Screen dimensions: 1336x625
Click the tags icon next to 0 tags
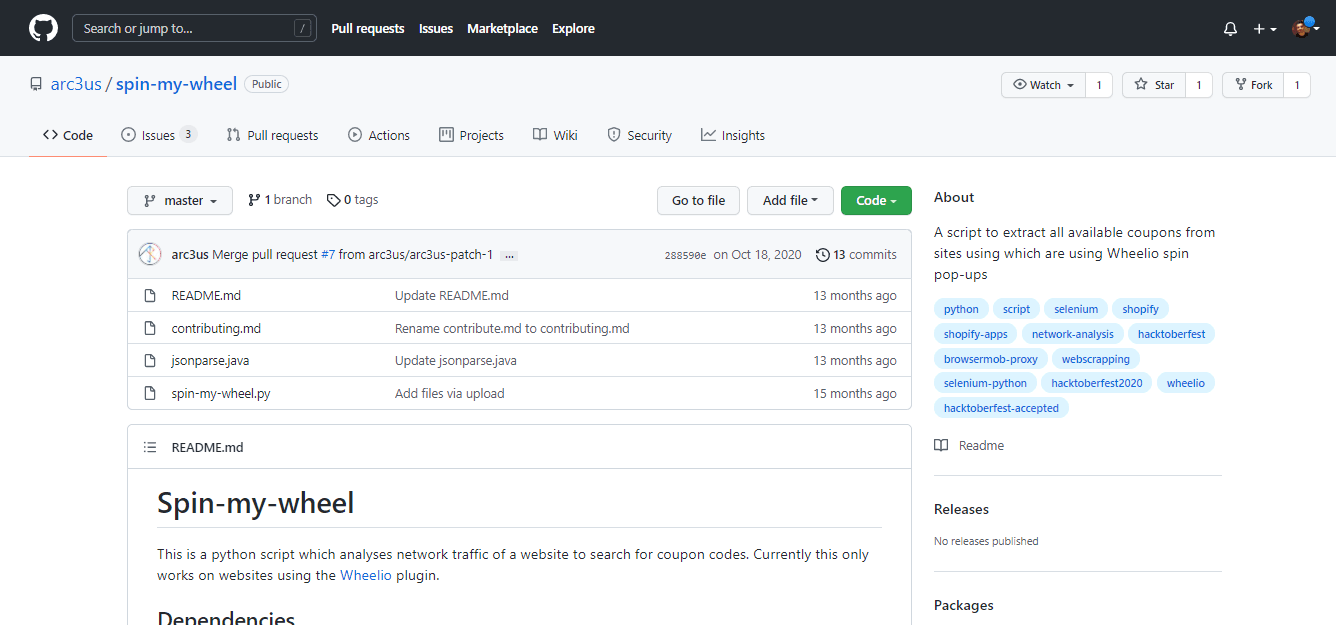click(333, 200)
